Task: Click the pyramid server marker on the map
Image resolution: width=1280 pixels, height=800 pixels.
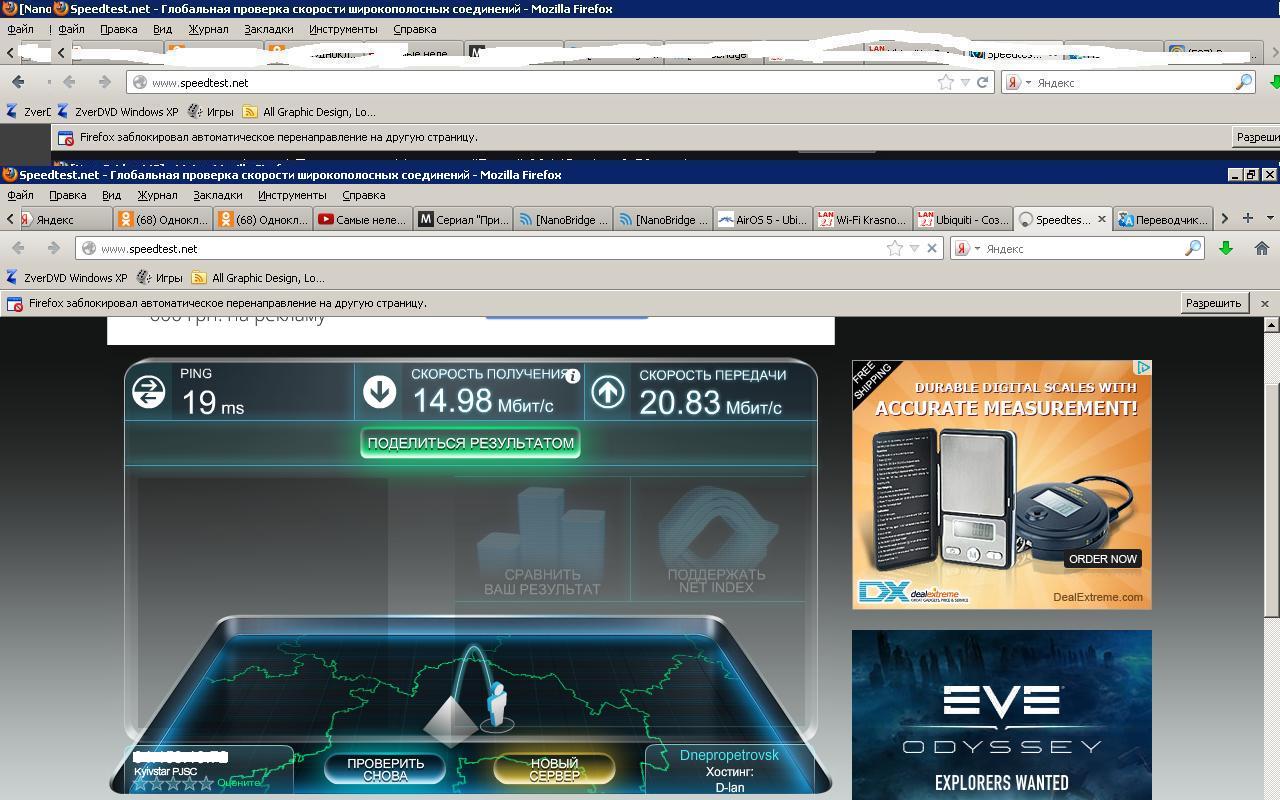Action: (450, 723)
